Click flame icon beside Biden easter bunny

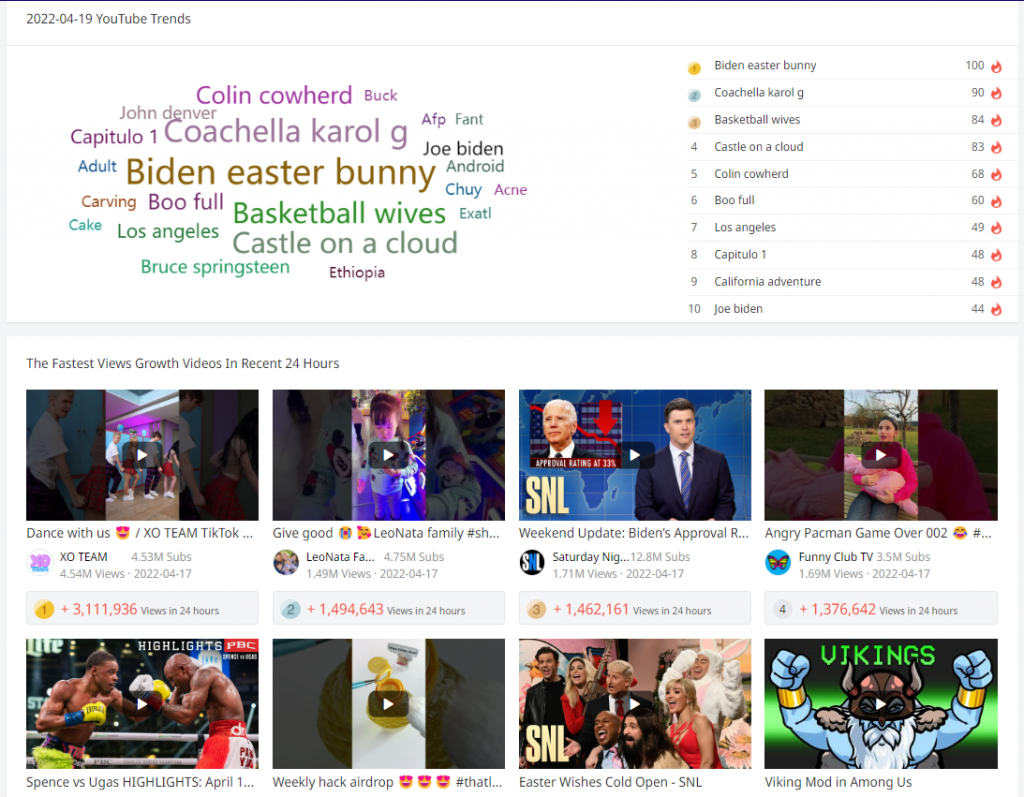tap(996, 66)
